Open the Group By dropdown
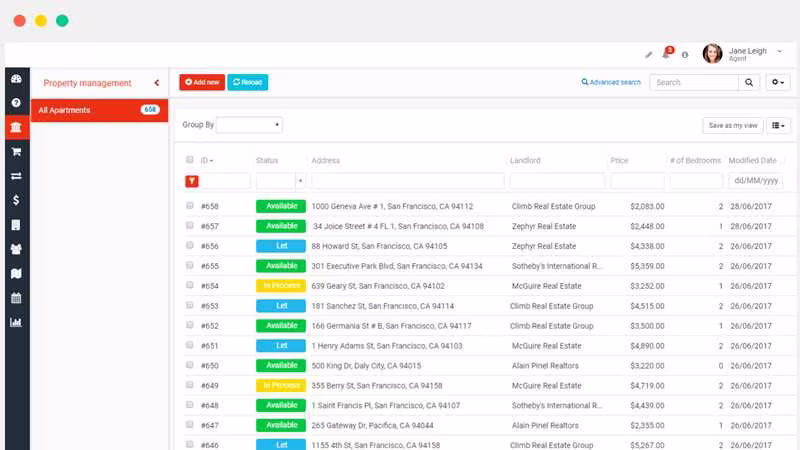This screenshot has height=450, width=800. click(249, 125)
